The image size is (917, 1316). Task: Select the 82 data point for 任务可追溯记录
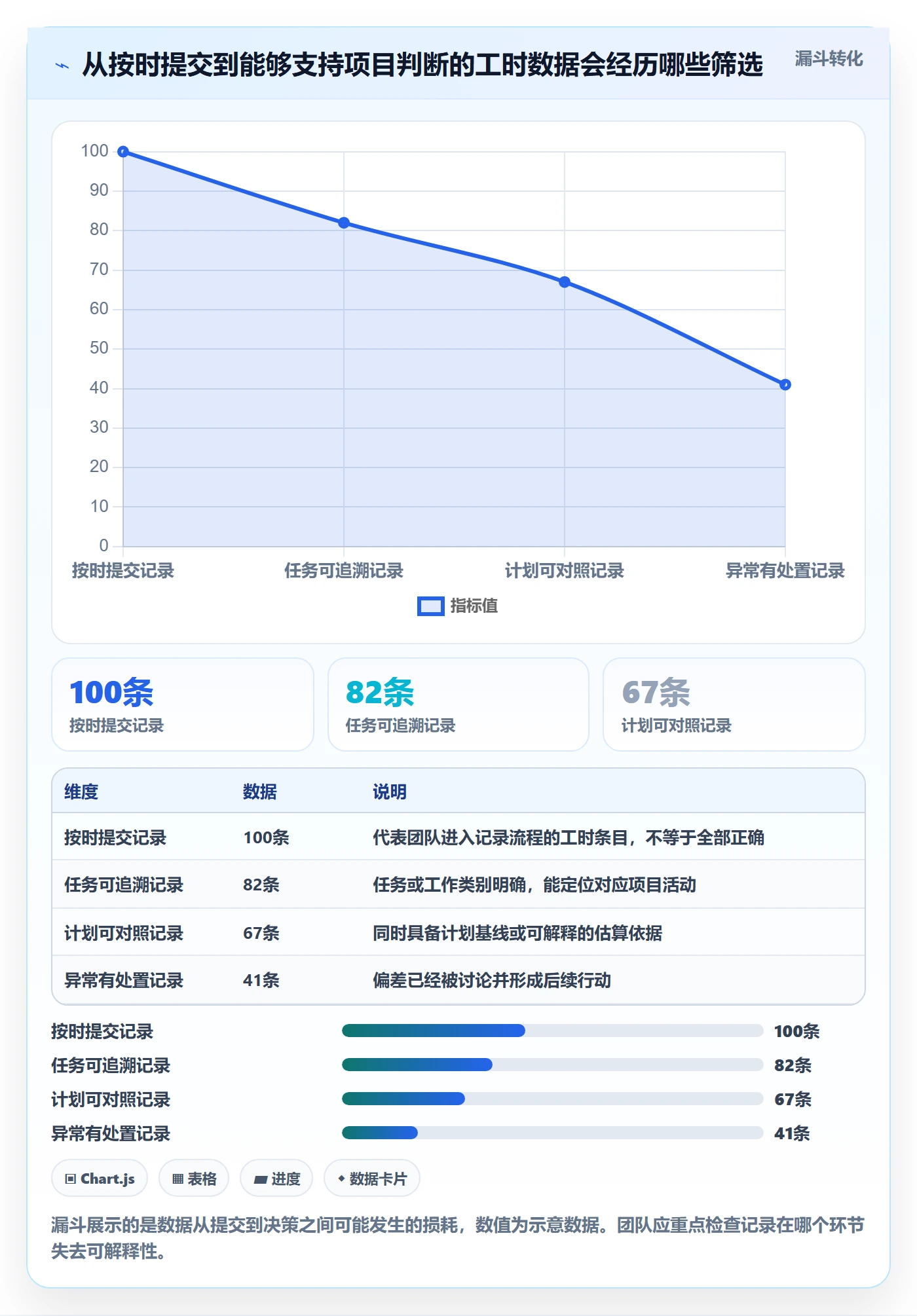pyautogui.click(x=344, y=223)
